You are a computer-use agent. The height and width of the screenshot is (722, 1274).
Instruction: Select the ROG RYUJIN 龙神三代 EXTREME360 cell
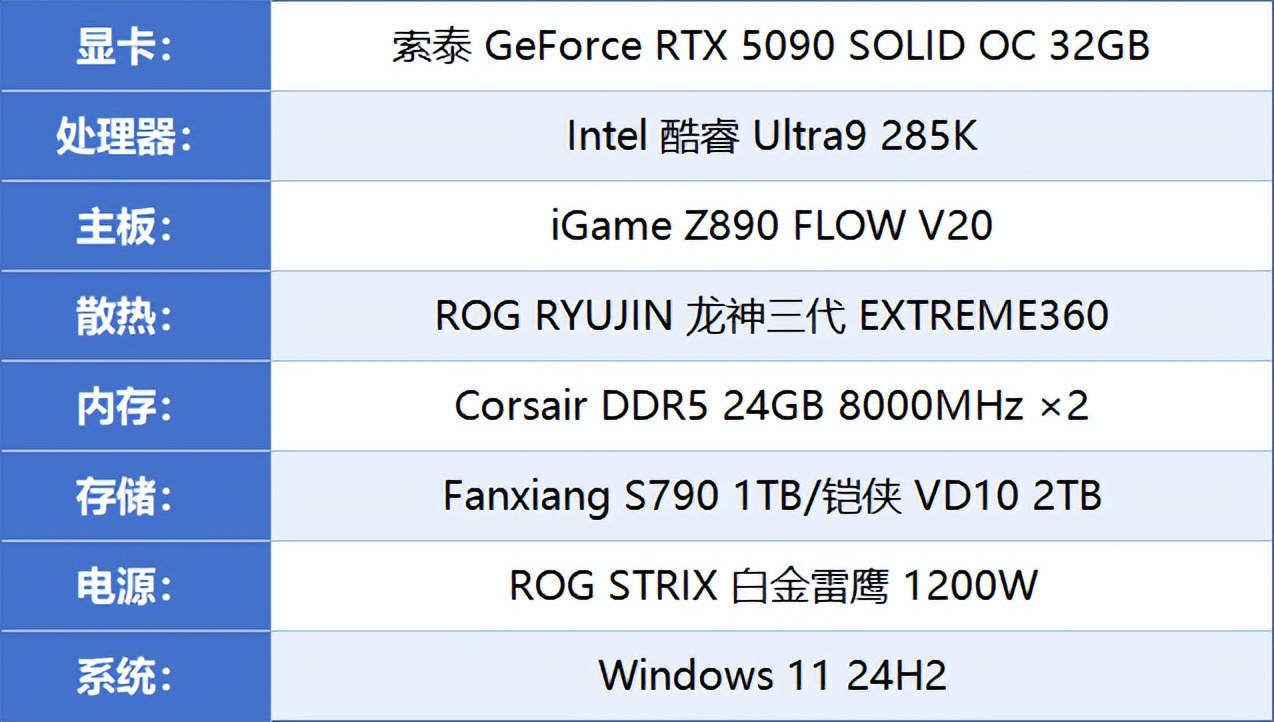(x=771, y=317)
